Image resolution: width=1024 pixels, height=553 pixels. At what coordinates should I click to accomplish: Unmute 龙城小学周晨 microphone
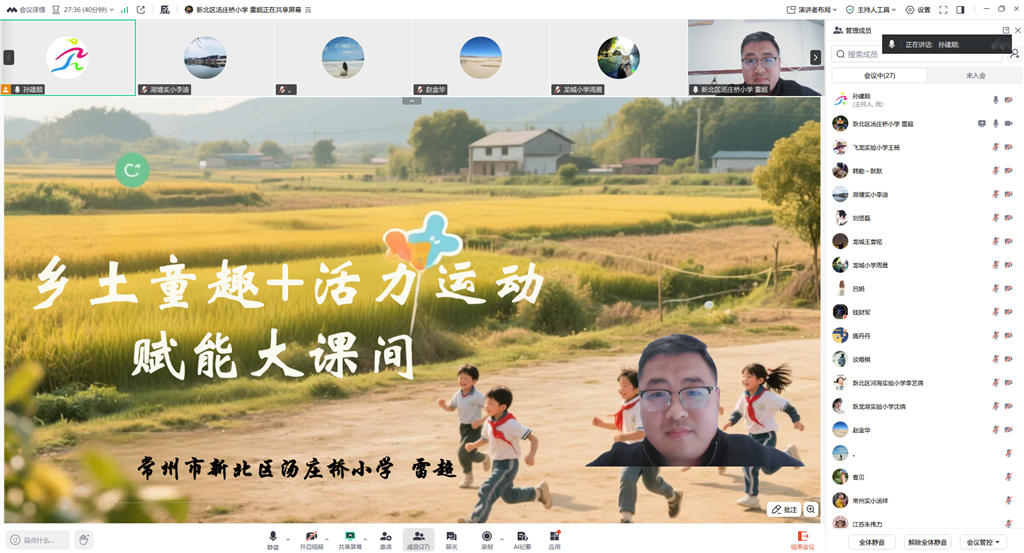pos(996,264)
